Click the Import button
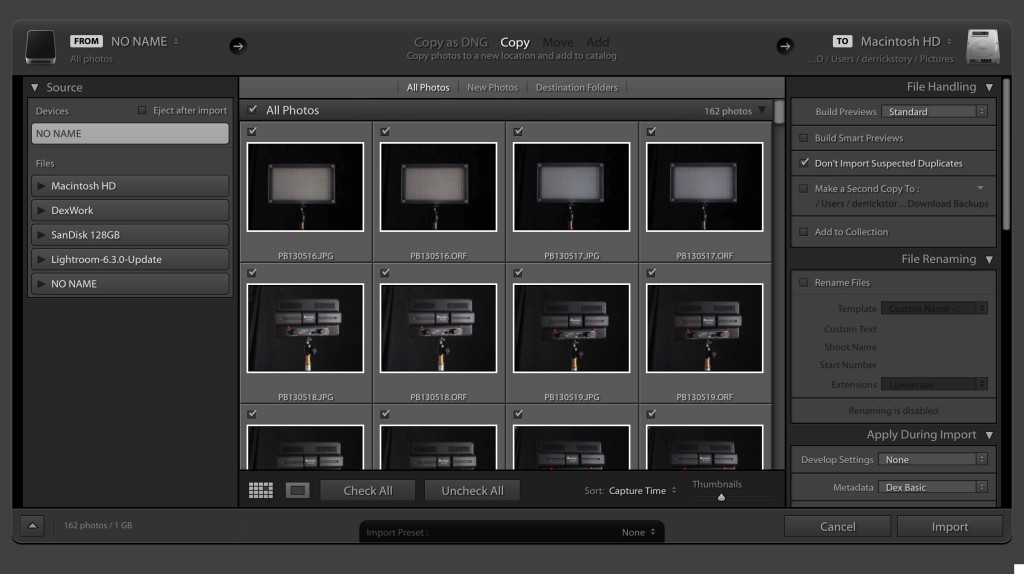 point(949,527)
